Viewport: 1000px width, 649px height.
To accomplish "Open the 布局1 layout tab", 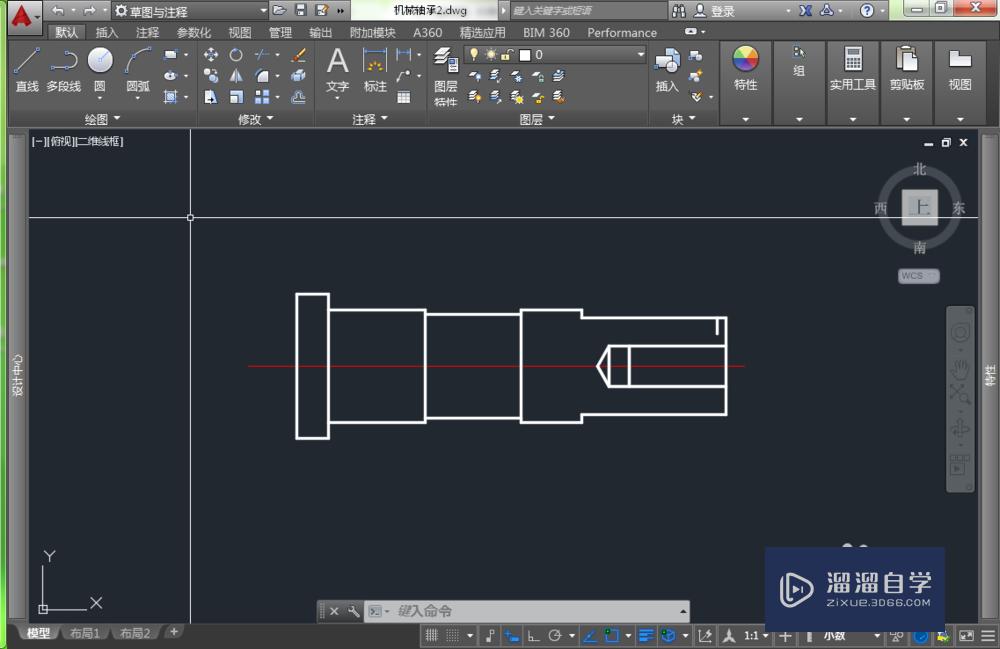I will [83, 633].
